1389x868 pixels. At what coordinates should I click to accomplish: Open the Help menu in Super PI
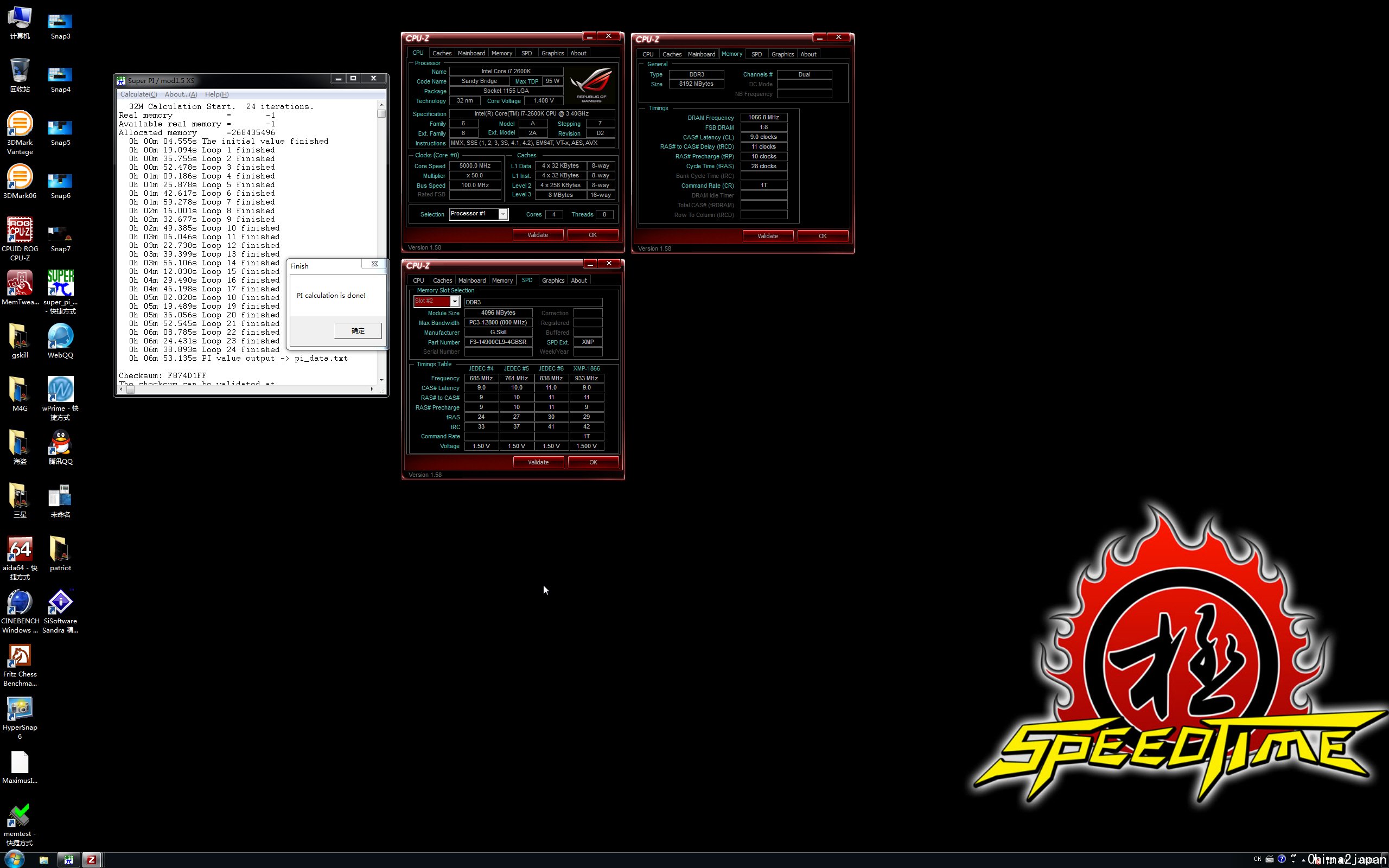coord(216,94)
